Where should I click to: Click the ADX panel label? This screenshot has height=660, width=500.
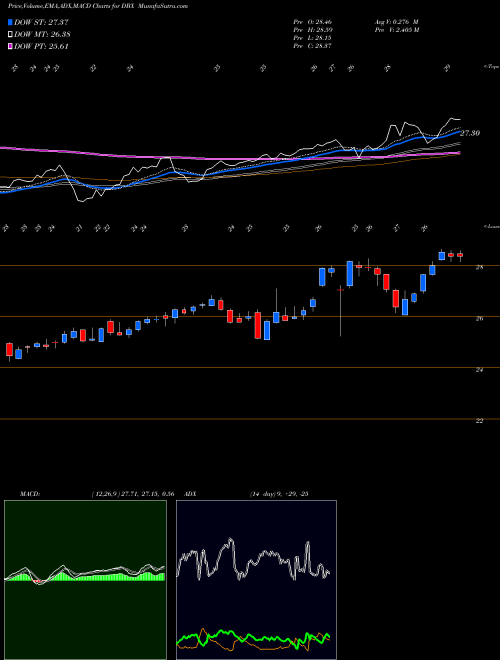click(190, 494)
